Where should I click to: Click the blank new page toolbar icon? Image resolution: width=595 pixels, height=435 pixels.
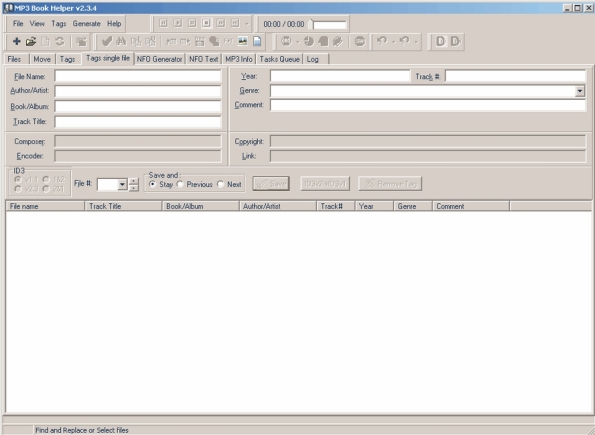tap(45, 41)
